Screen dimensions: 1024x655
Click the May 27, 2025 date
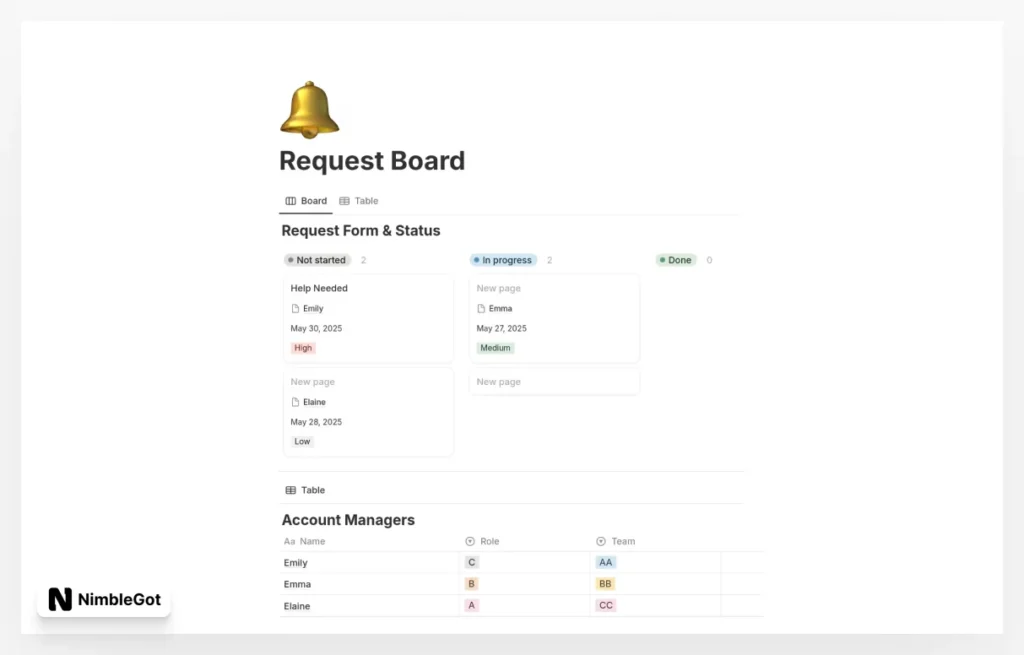tap(502, 328)
